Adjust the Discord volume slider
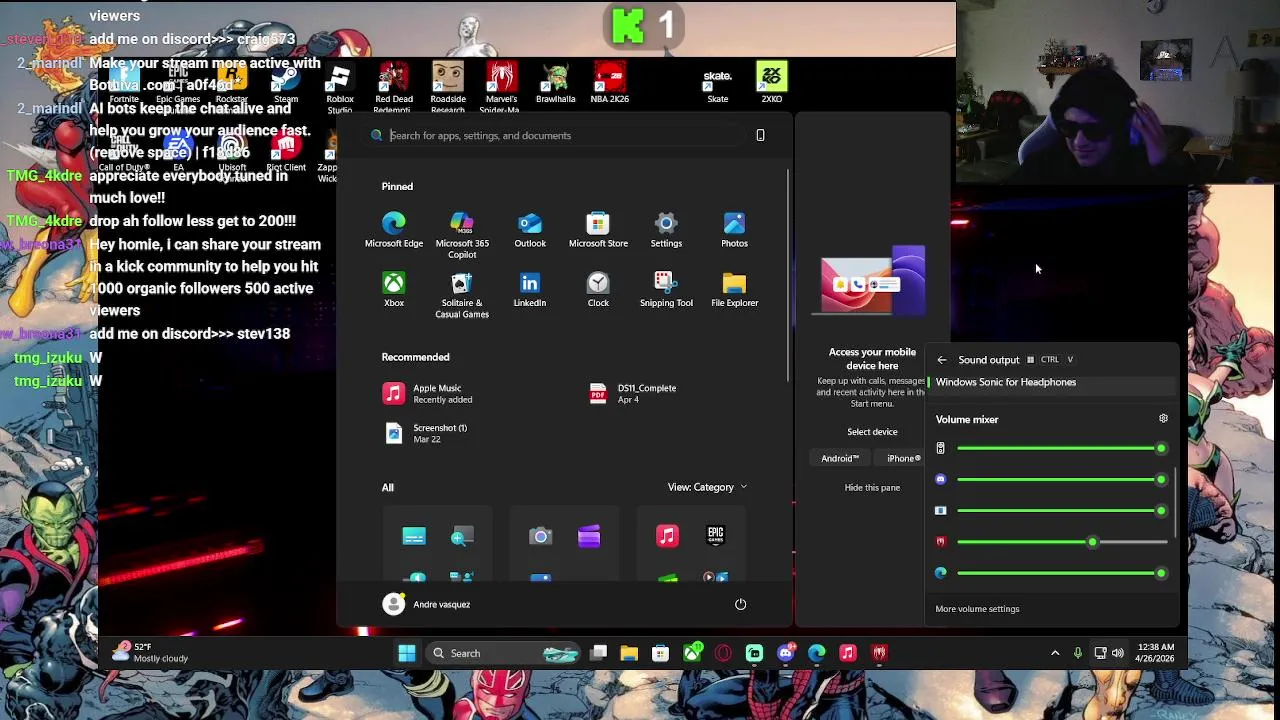1280x720 pixels. 1062,480
